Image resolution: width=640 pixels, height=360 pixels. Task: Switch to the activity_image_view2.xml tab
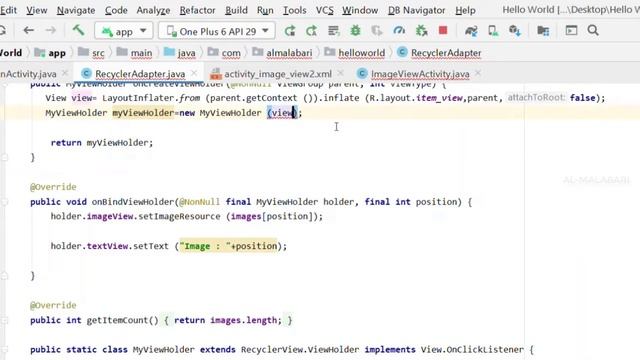[278, 74]
